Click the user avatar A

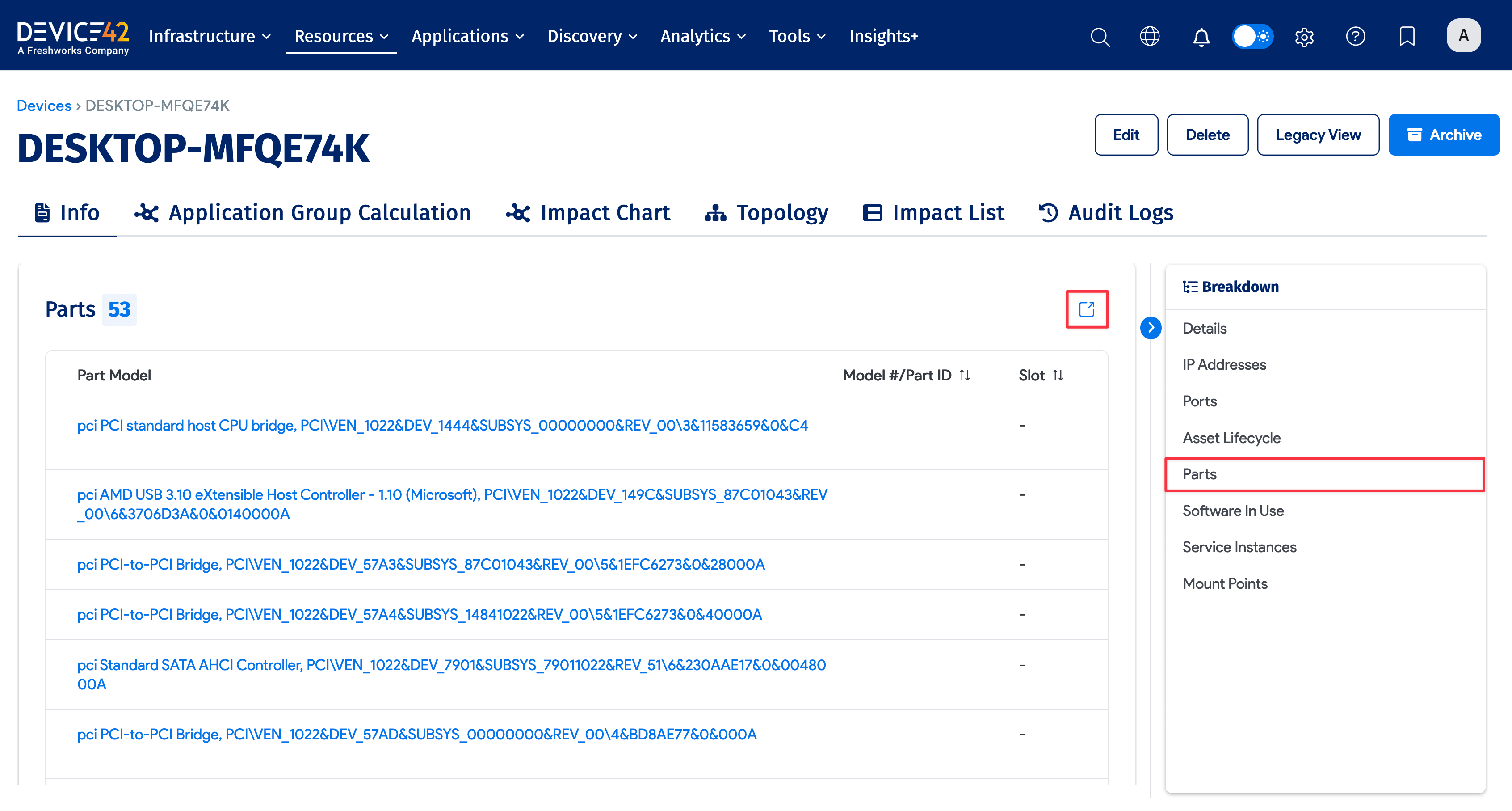(x=1463, y=35)
